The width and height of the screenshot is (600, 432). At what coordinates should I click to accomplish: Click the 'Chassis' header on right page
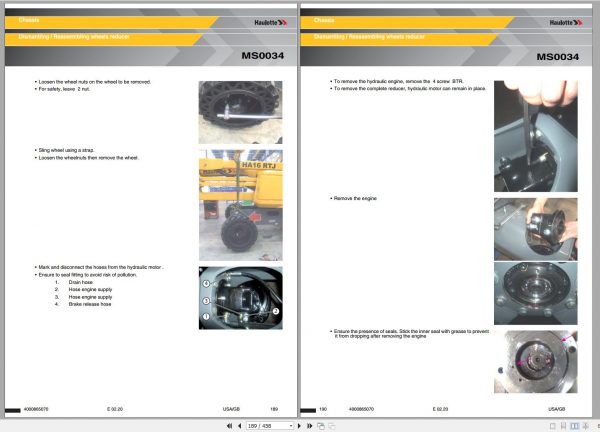coord(324,20)
